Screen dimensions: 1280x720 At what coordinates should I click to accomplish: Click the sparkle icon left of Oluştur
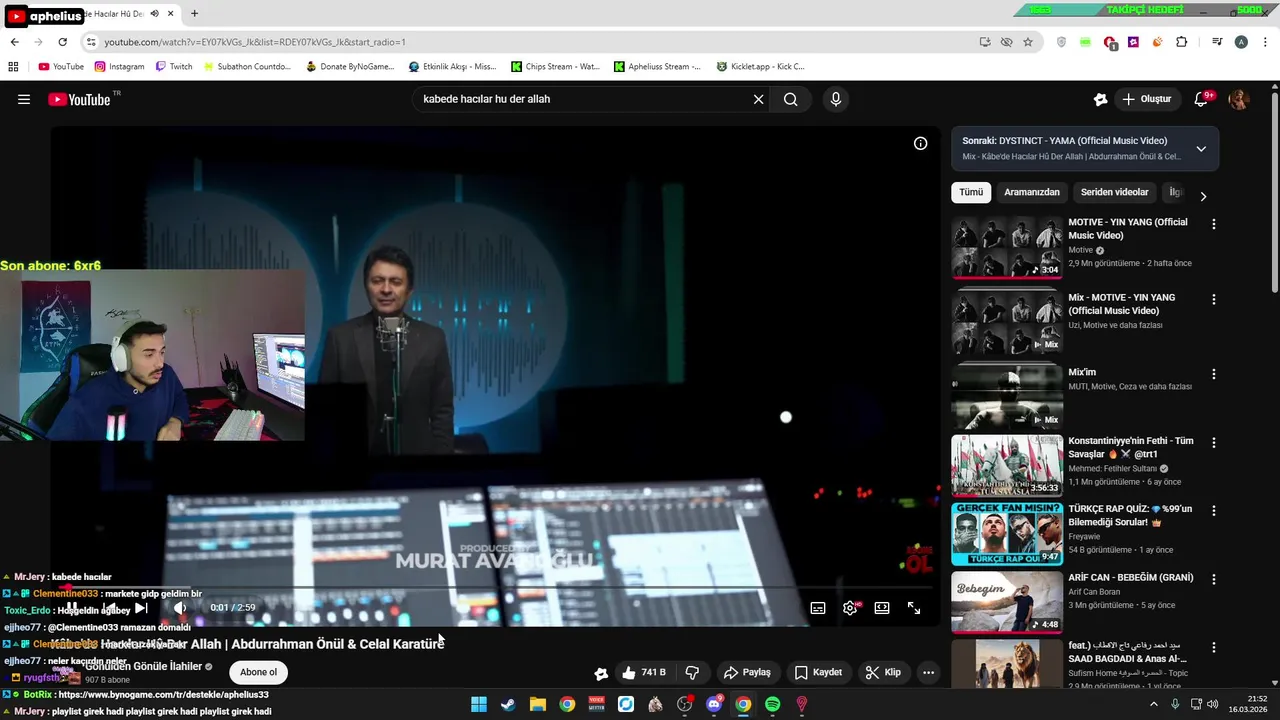point(1100,99)
